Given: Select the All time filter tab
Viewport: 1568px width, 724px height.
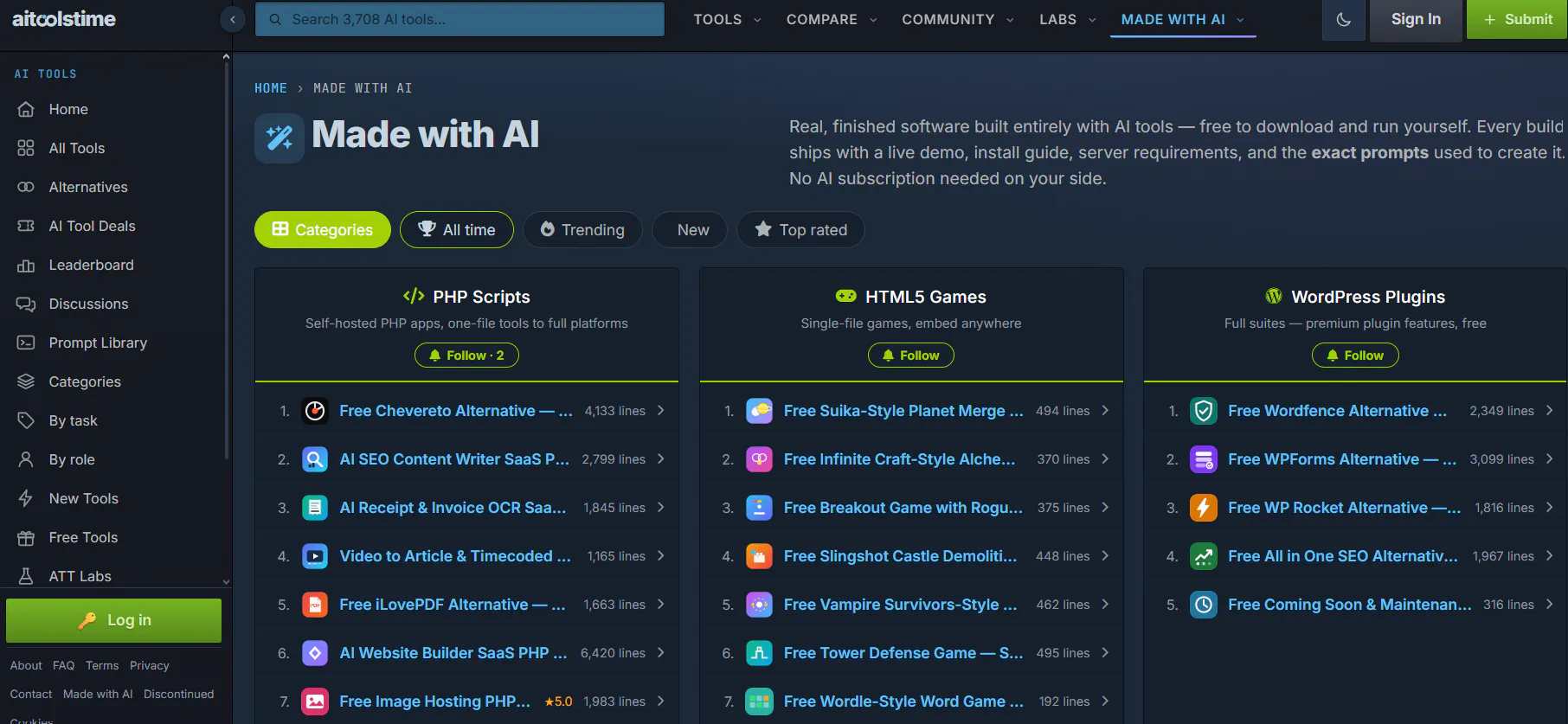Looking at the screenshot, I should 457,230.
